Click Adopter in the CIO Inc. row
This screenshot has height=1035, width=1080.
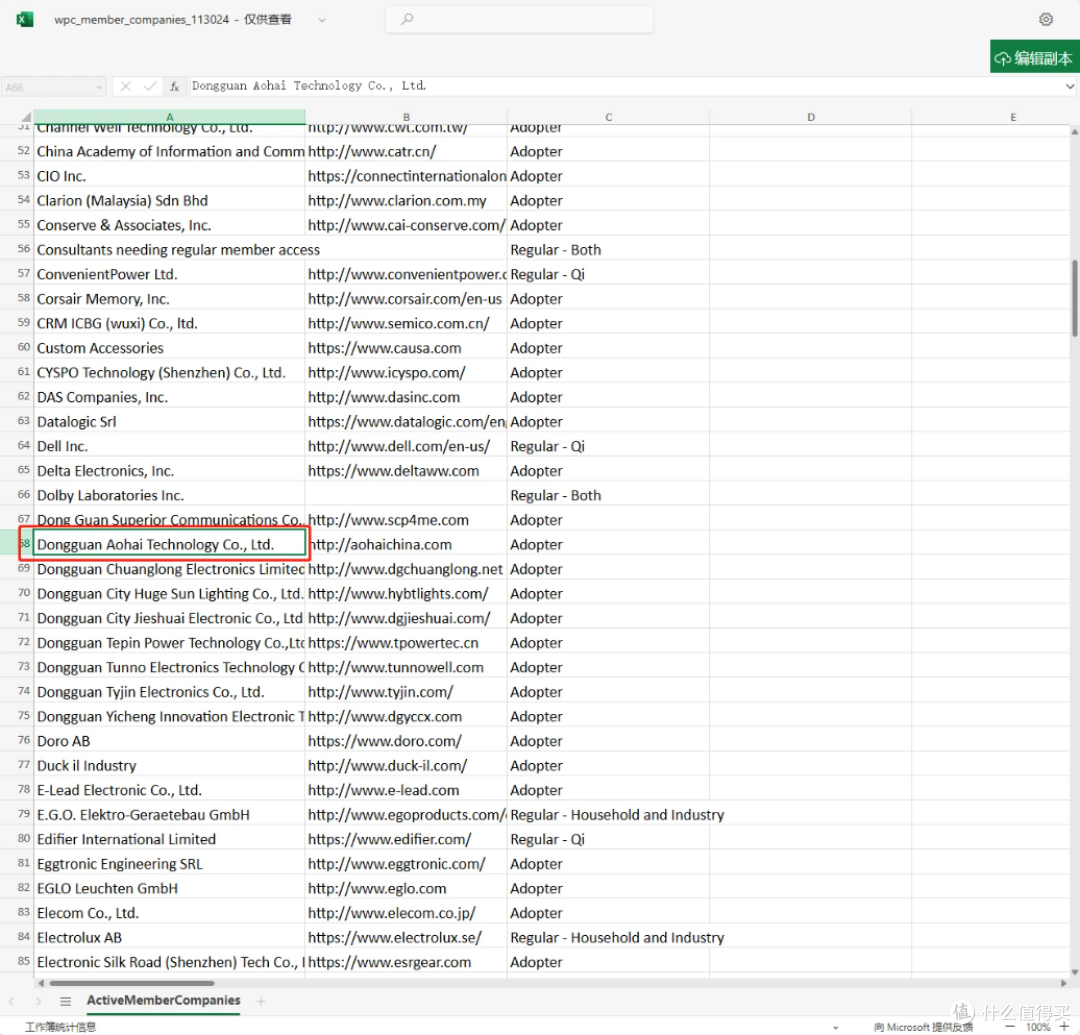click(608, 176)
